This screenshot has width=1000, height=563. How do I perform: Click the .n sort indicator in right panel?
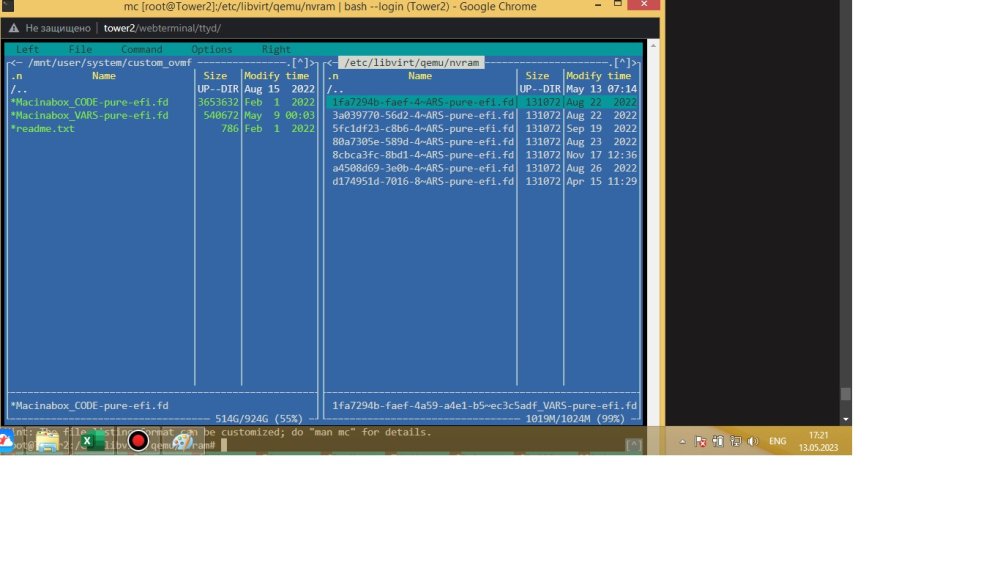click(x=333, y=76)
